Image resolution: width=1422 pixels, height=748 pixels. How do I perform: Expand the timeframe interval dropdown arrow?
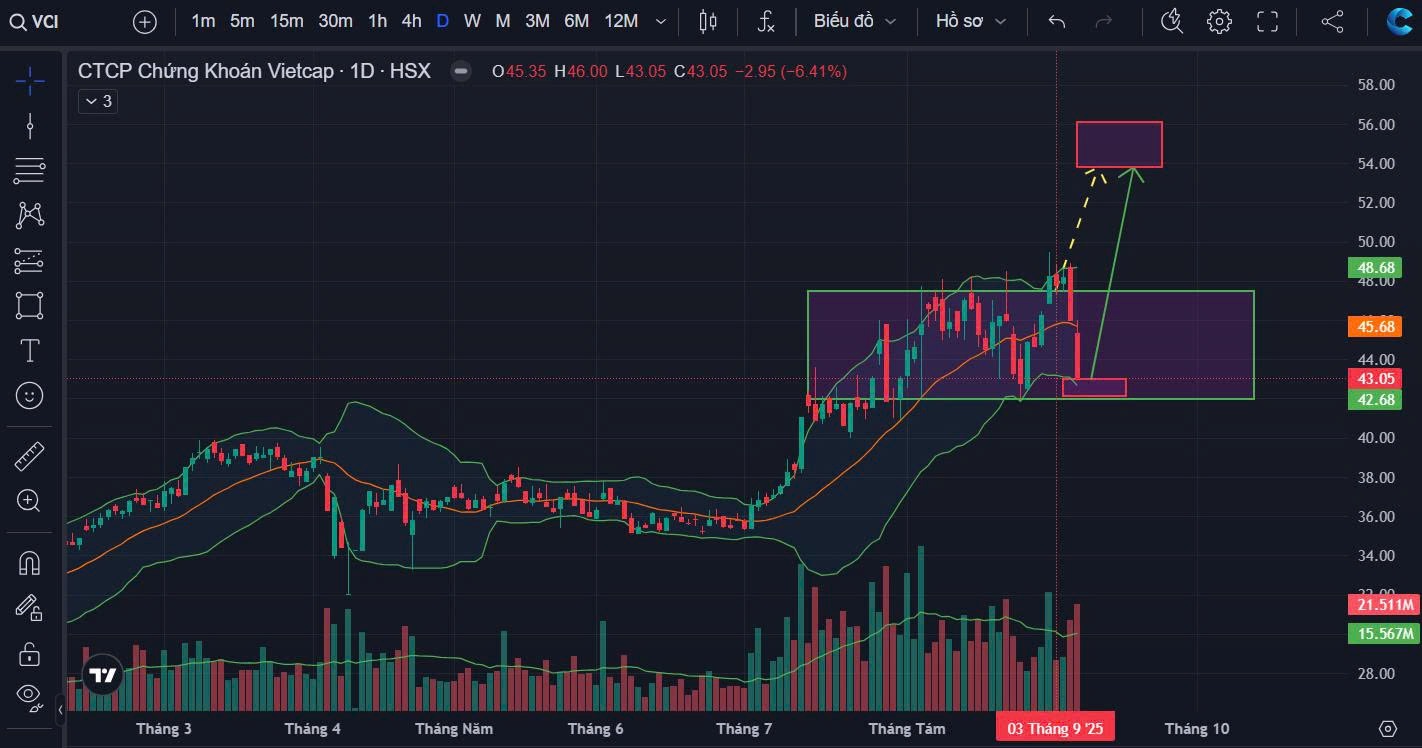(x=660, y=21)
